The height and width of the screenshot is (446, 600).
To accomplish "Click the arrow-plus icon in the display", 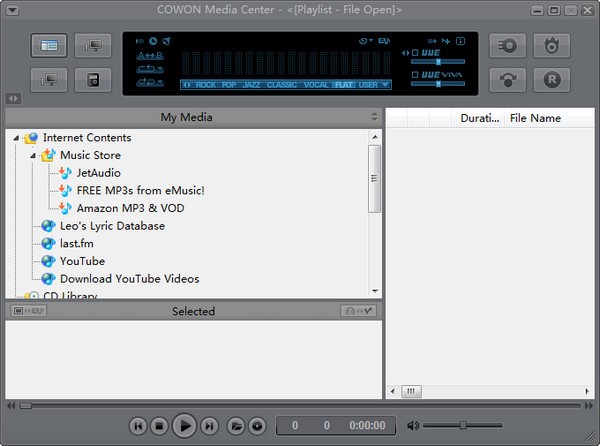I will [x=446, y=41].
